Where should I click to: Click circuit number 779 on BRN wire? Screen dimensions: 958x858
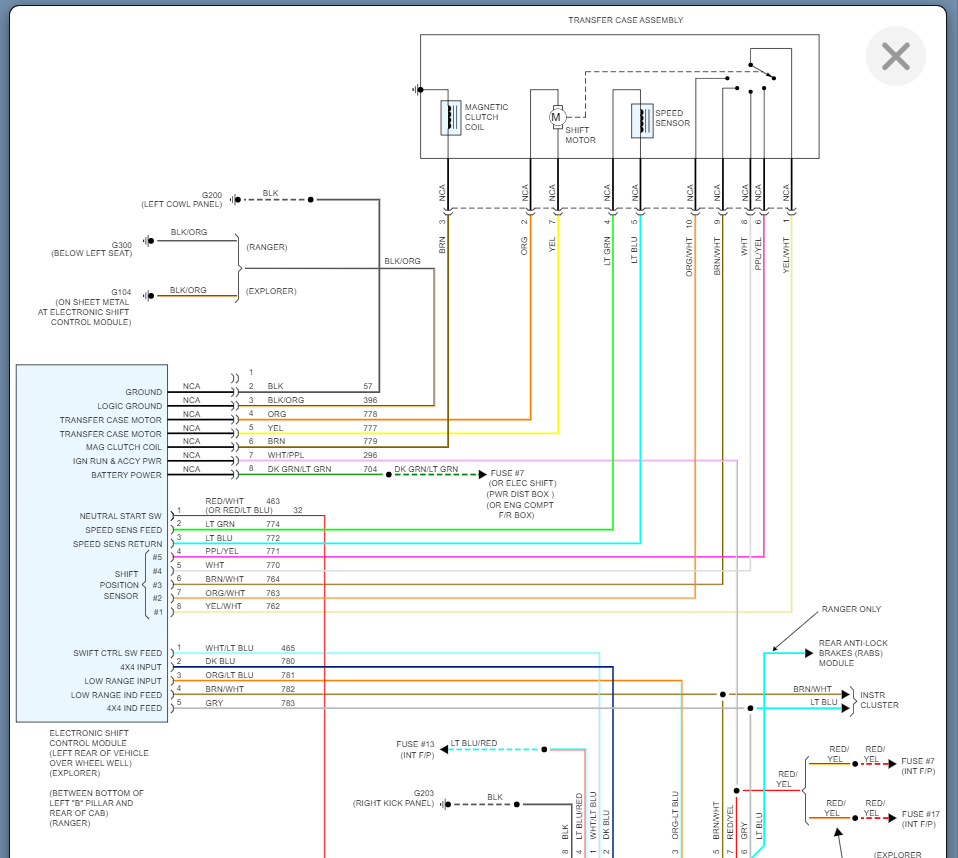[x=370, y=441]
